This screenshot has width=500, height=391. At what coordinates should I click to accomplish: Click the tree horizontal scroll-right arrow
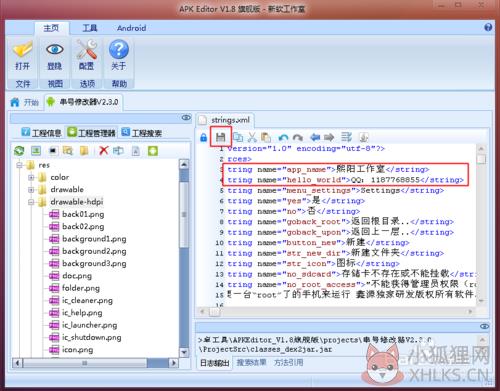pos(173,363)
